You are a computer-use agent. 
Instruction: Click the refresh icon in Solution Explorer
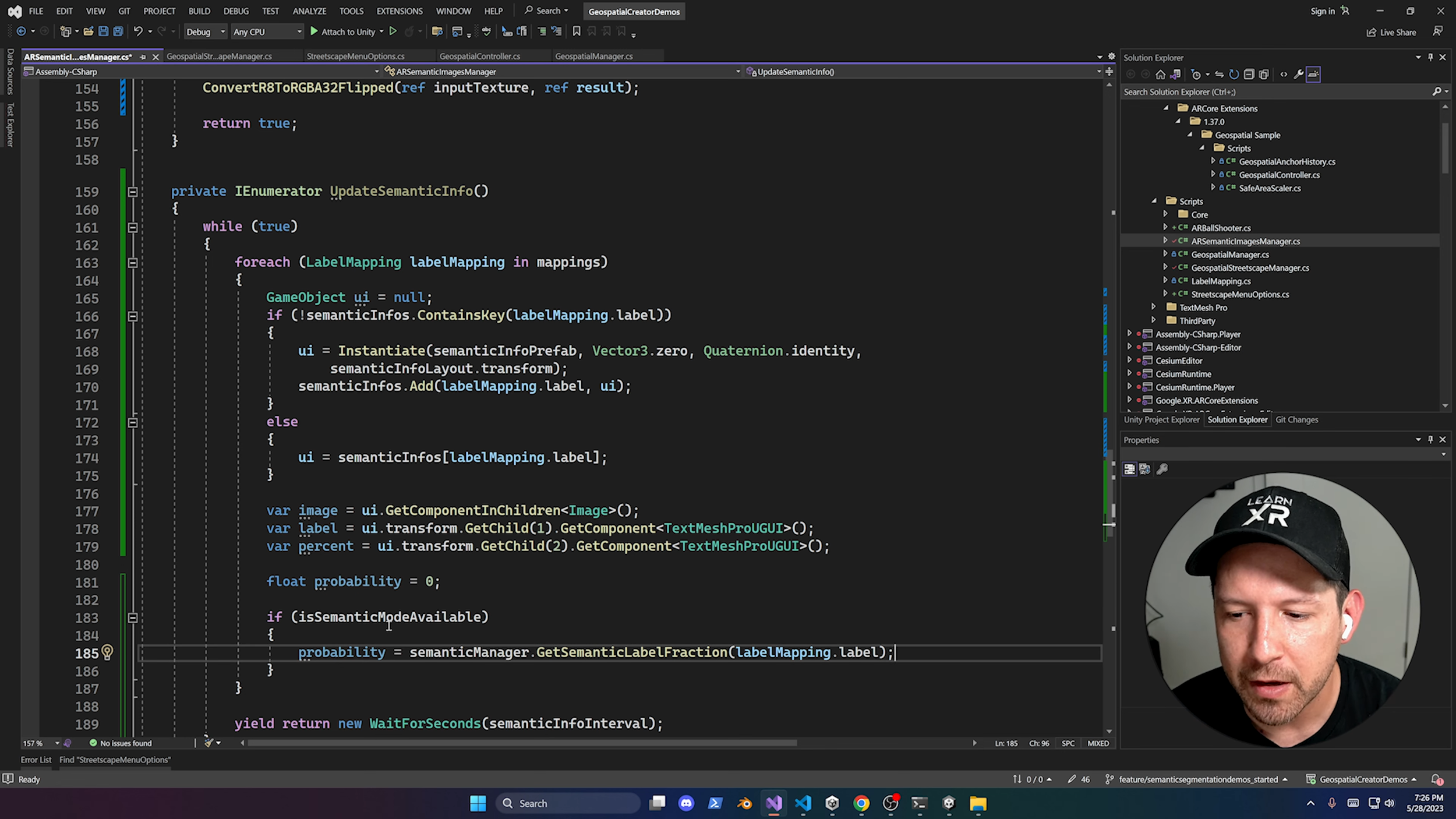click(1234, 75)
